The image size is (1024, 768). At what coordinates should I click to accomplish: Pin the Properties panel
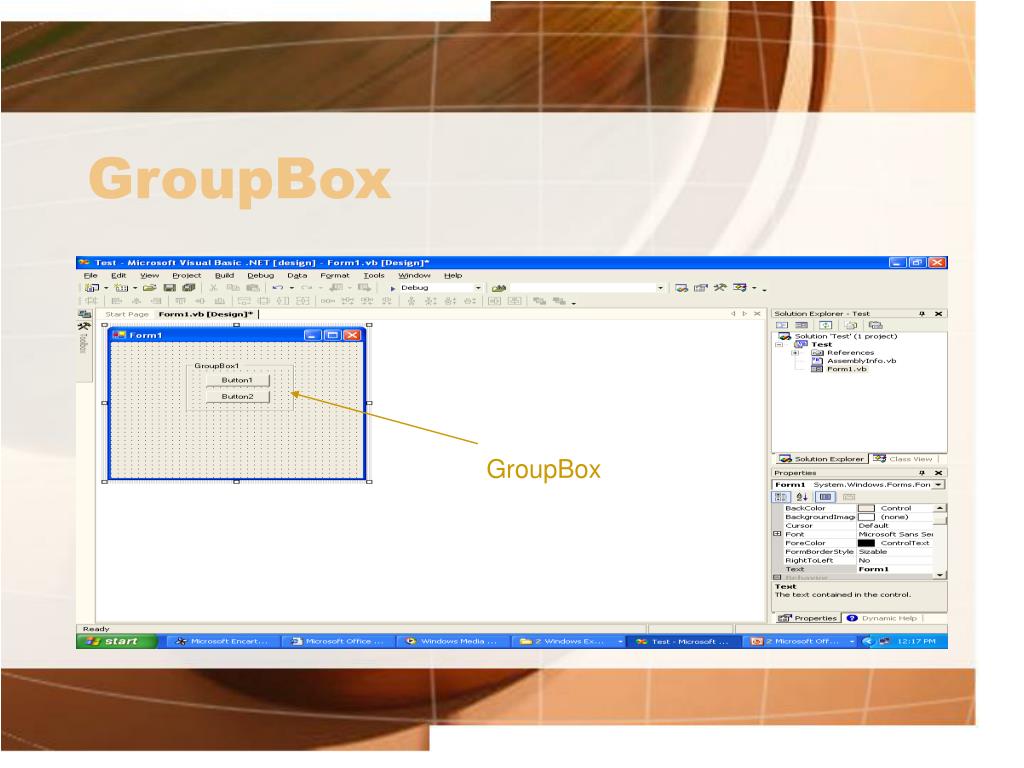(x=921, y=473)
